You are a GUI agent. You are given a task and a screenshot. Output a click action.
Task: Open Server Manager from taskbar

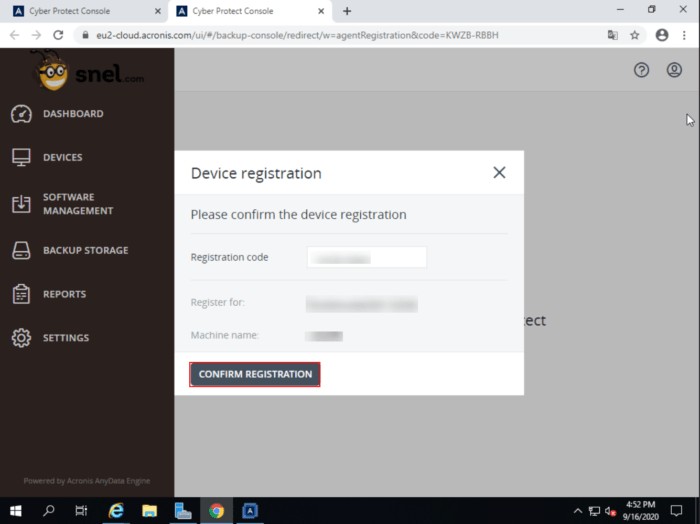click(183, 511)
